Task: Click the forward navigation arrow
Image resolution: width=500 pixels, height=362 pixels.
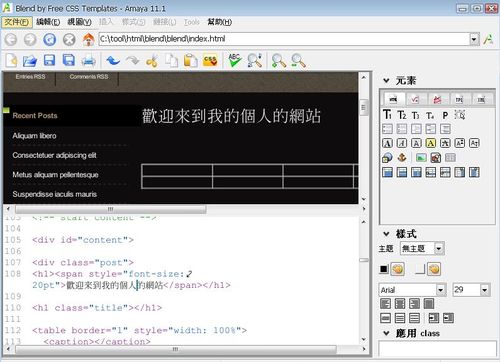Action: [x=30, y=40]
